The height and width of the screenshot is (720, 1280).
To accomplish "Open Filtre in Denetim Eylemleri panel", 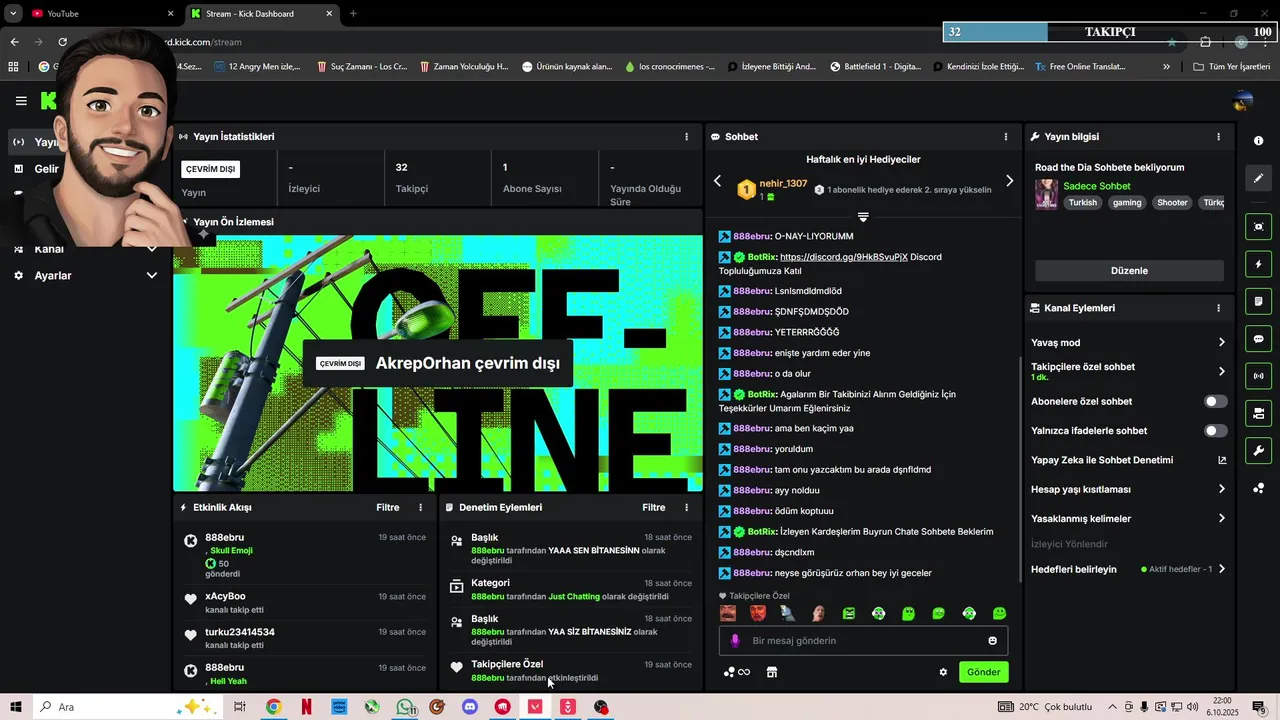I will (x=654, y=508).
